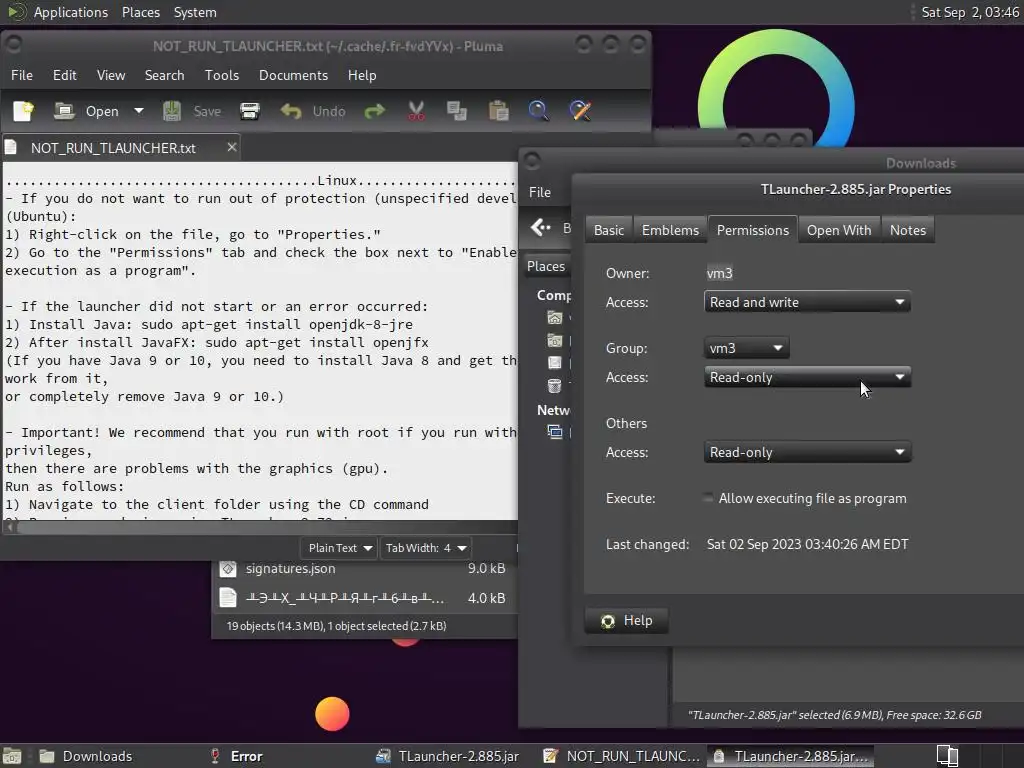Switch to the Open With tab

coord(839,230)
